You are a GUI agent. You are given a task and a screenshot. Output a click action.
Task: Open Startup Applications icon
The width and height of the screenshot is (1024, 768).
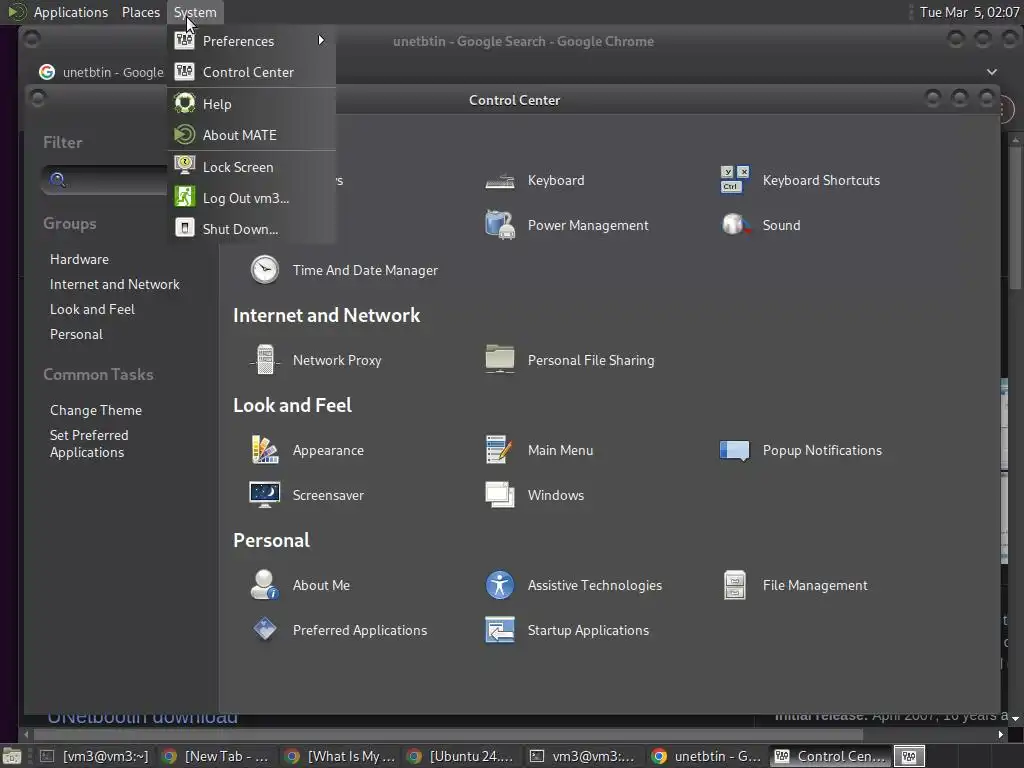(x=500, y=630)
